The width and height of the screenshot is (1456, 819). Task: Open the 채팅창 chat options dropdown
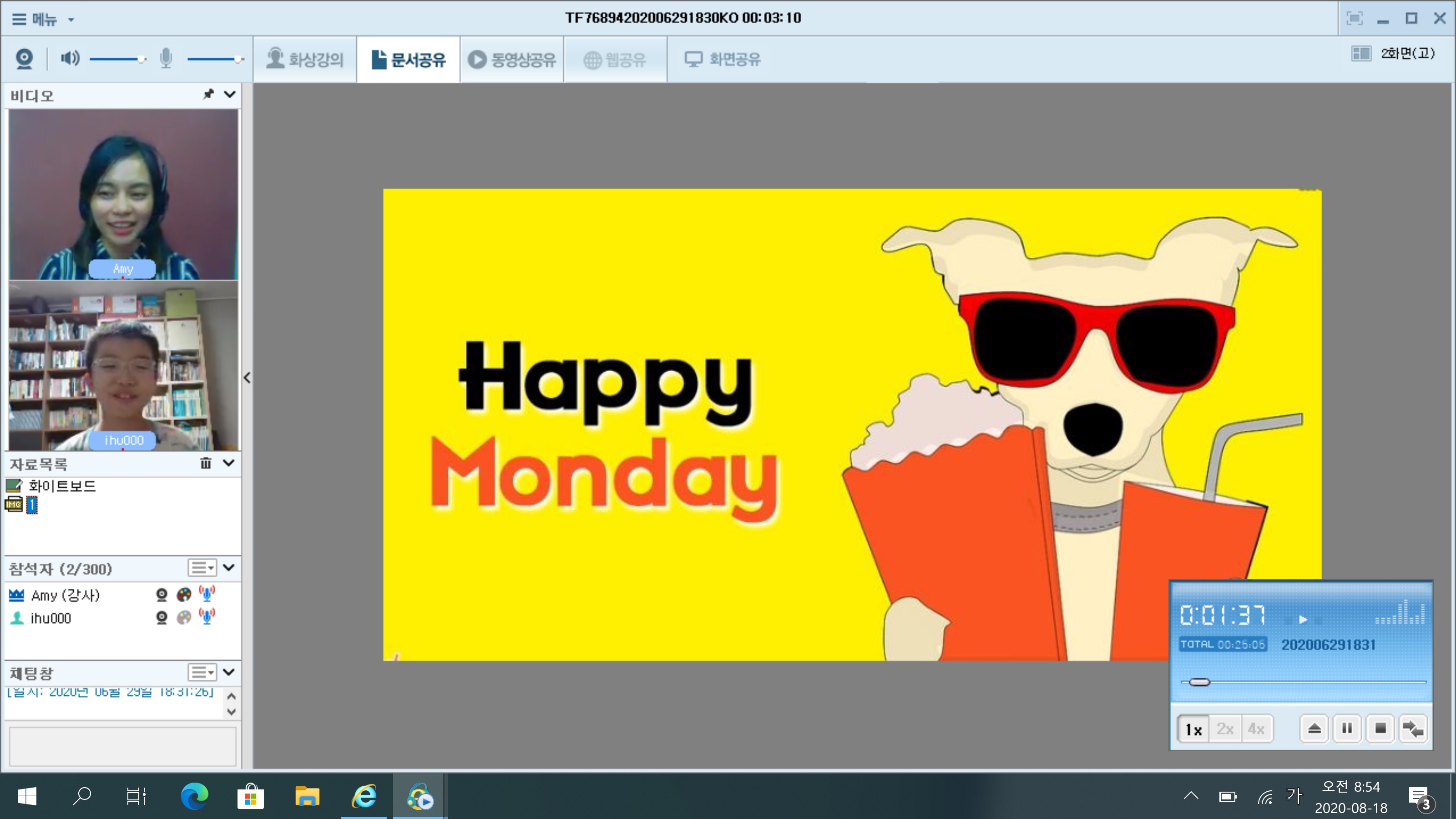click(x=202, y=672)
